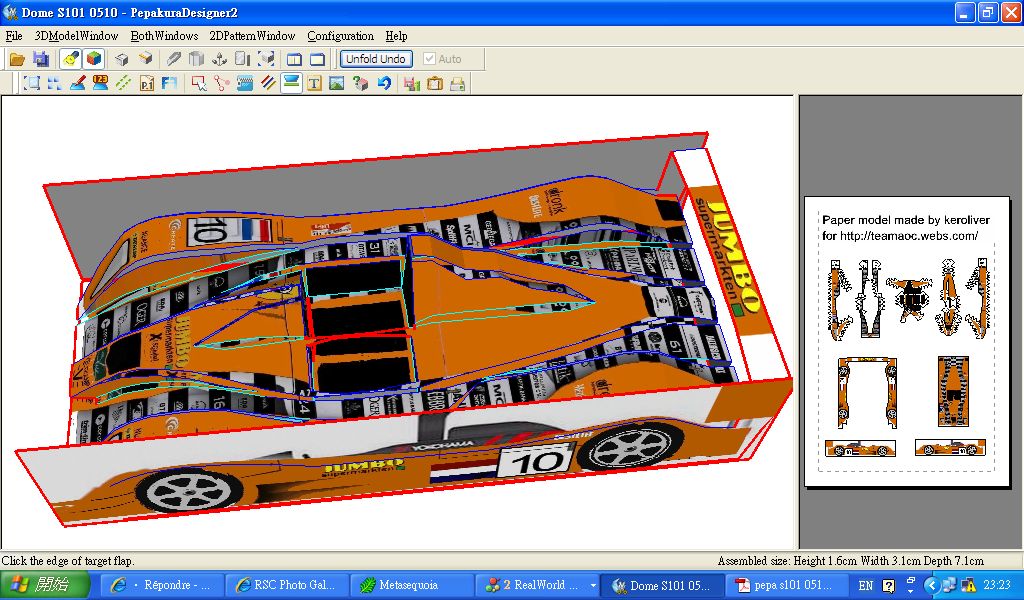This screenshot has width=1024, height=600.
Task: Open the Help menu
Action: (396, 36)
